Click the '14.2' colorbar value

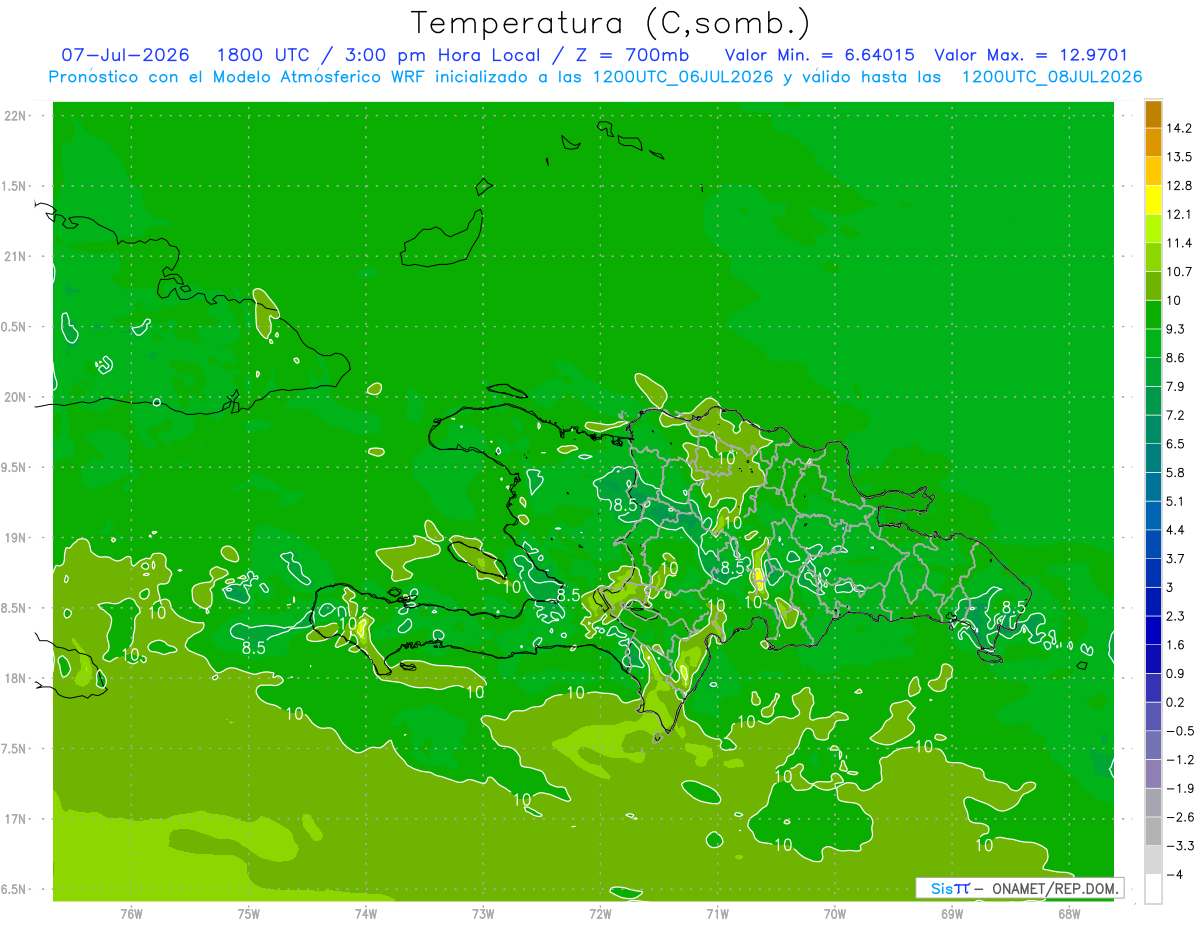tap(1179, 128)
